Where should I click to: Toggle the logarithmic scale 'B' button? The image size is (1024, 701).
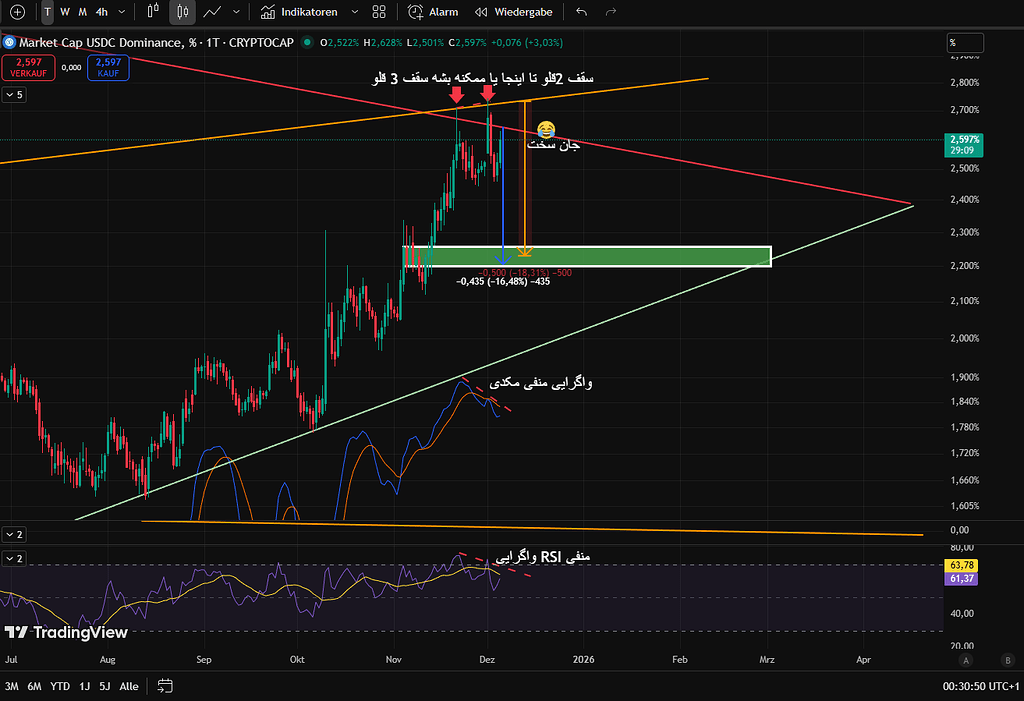[x=1006, y=660]
